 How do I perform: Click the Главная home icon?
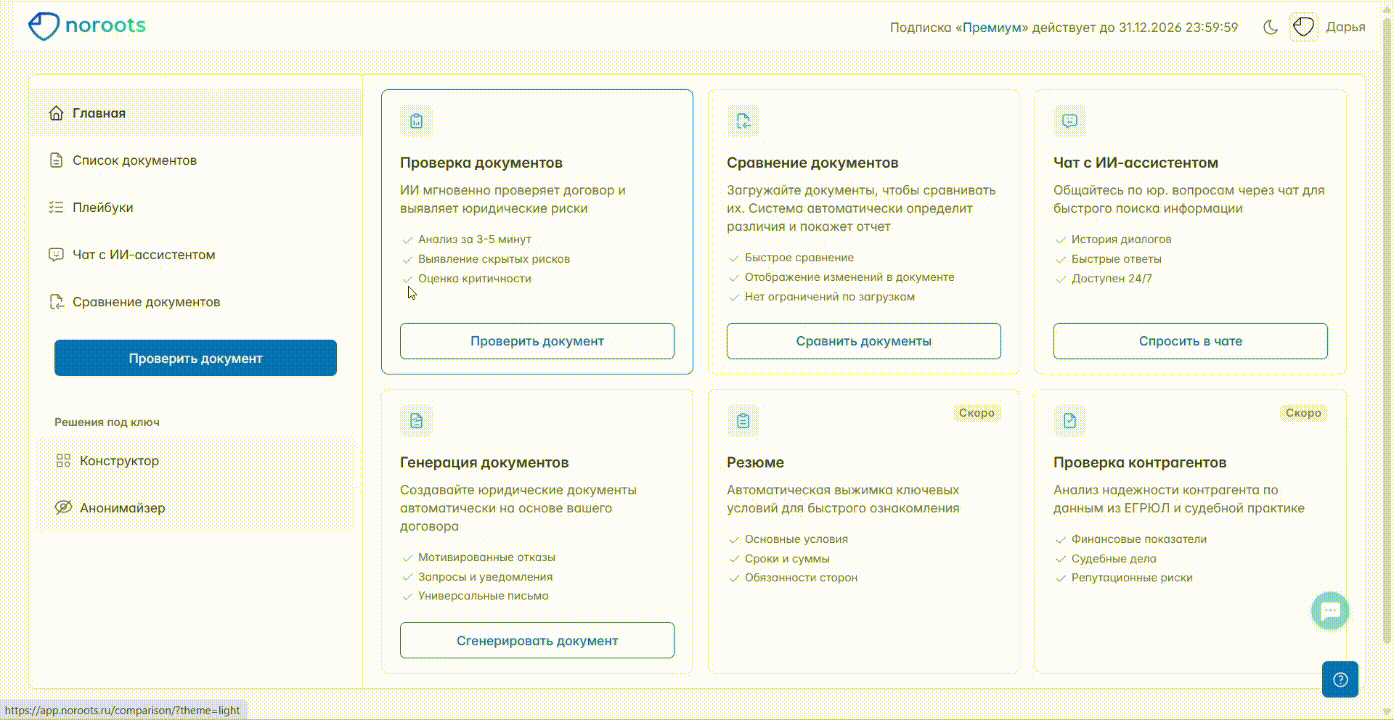[56, 113]
